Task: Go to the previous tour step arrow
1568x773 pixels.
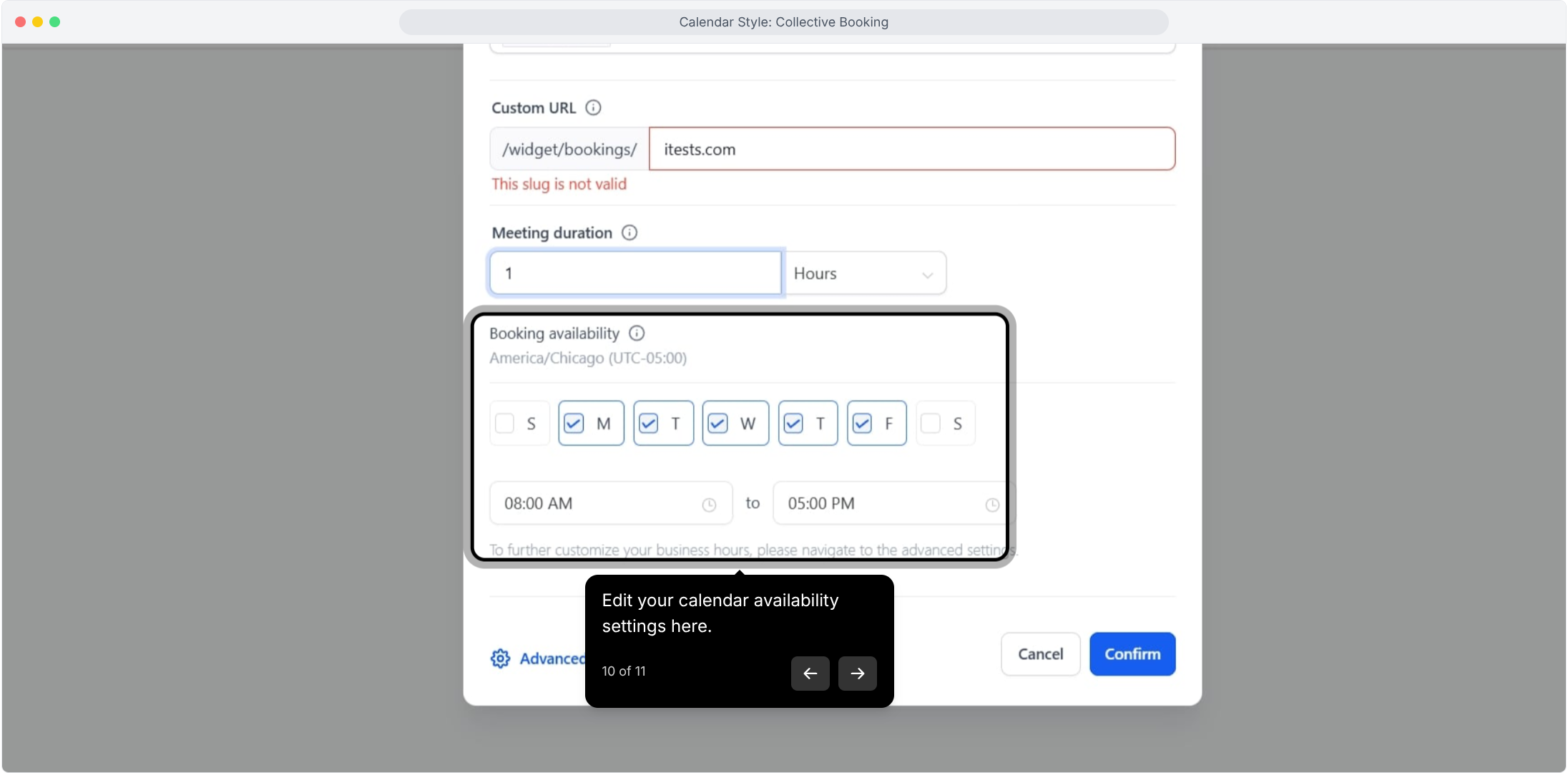Action: (x=810, y=674)
